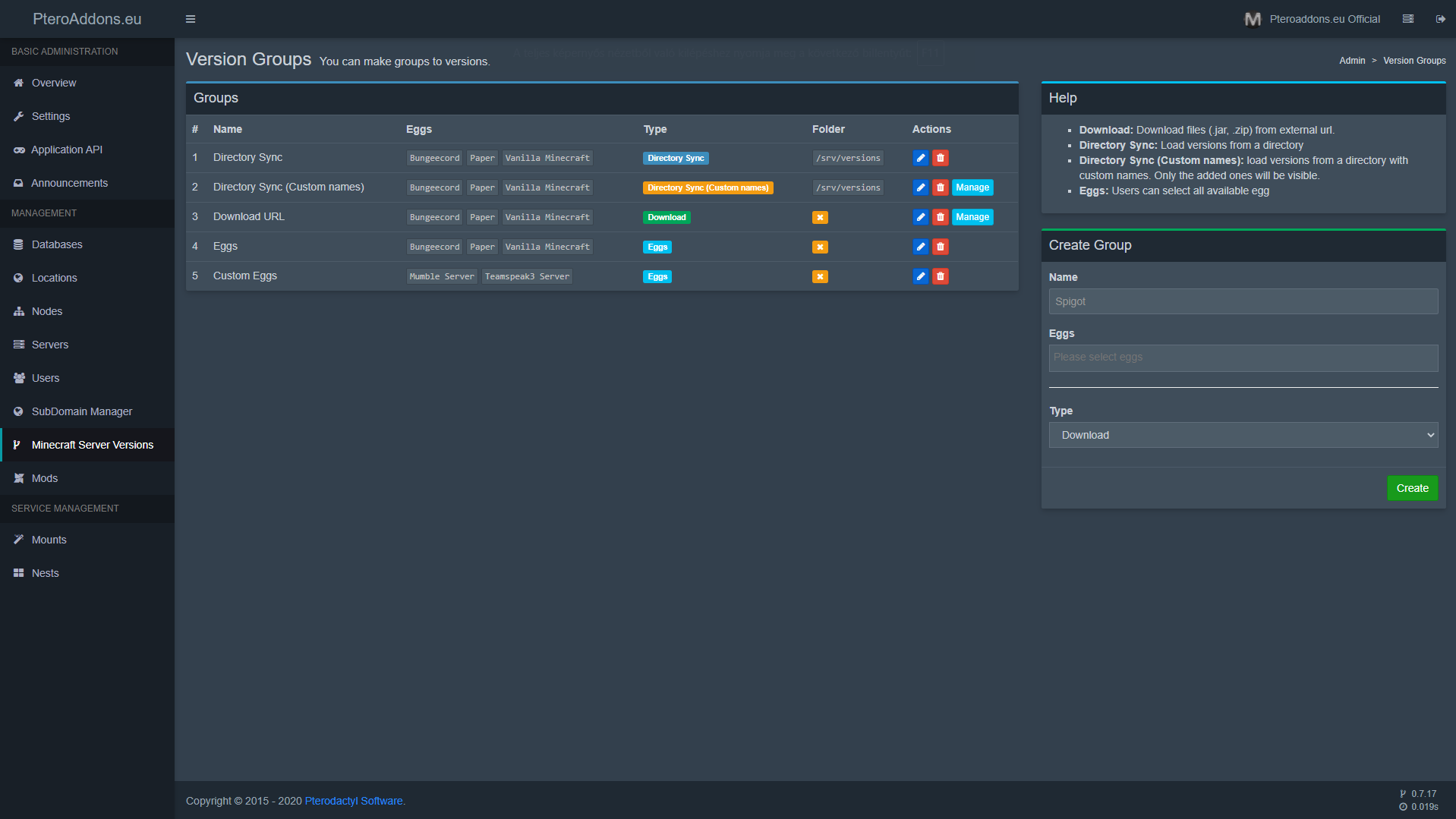Image resolution: width=1456 pixels, height=819 pixels.
Task: Click the edit pencil for Directory Sync row
Action: pyautogui.click(x=920, y=158)
